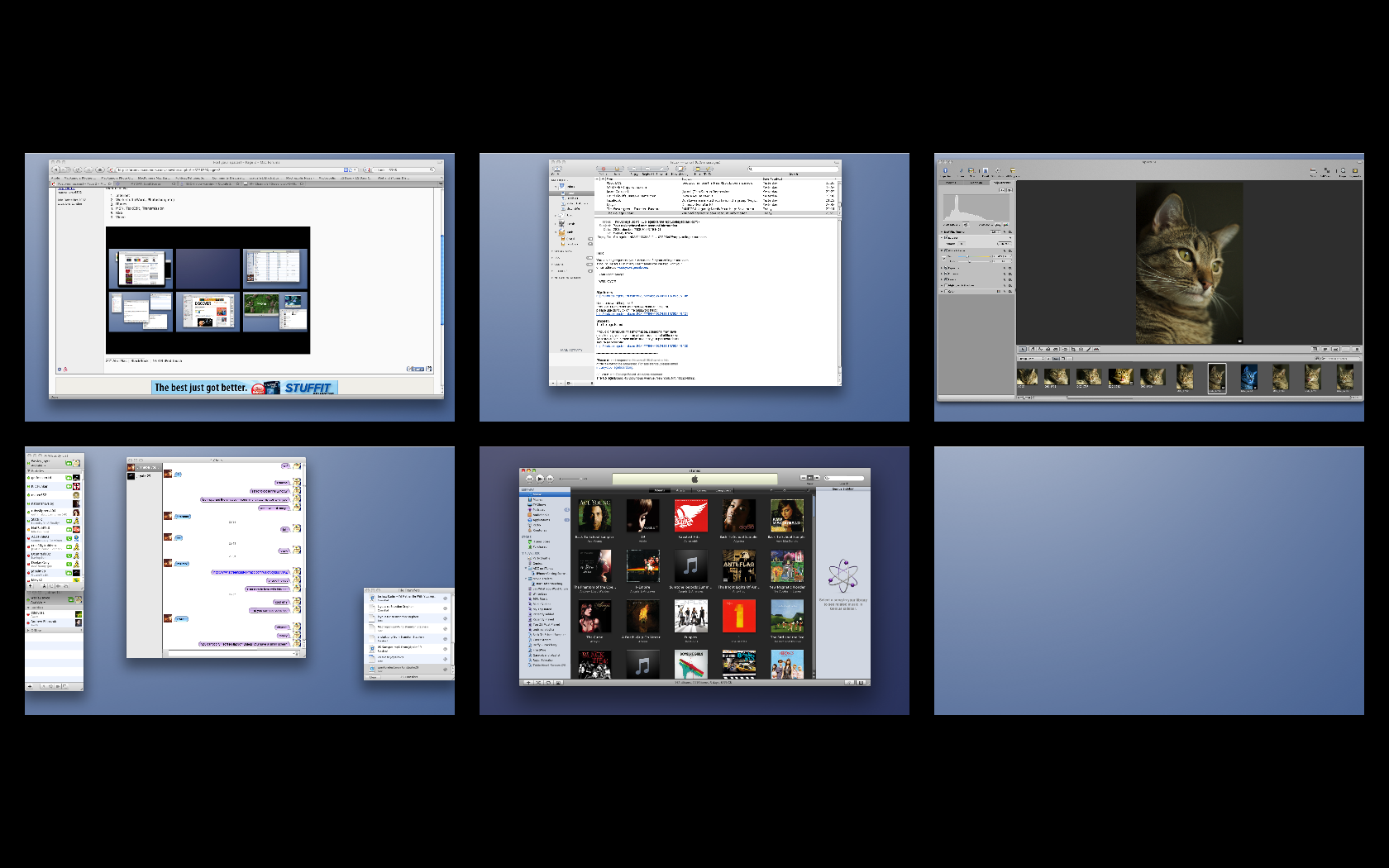Click the Spaces screenshot image in forum post
This screenshot has width=1389, height=868.
coord(208,290)
